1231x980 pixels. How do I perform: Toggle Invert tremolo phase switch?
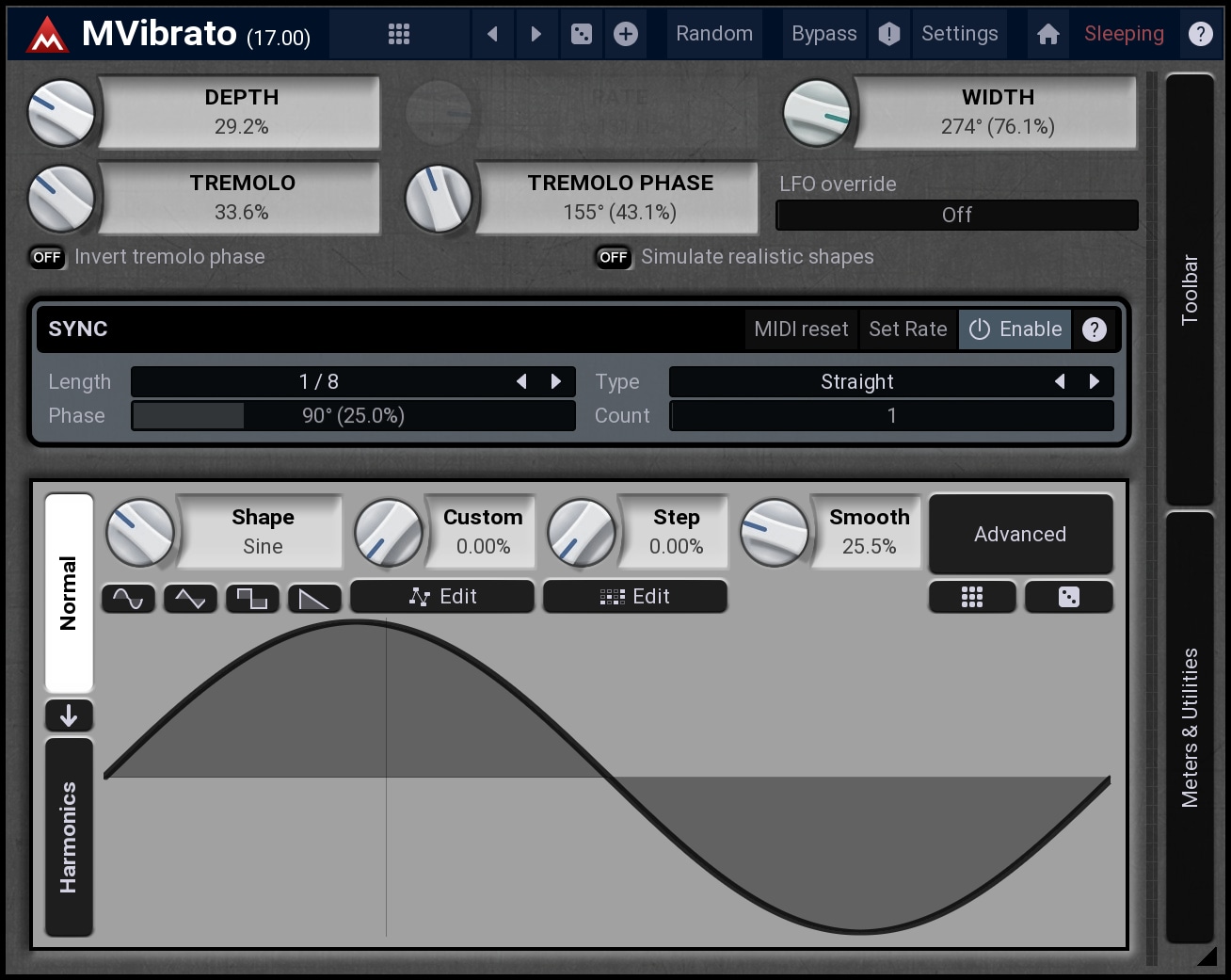point(47,257)
